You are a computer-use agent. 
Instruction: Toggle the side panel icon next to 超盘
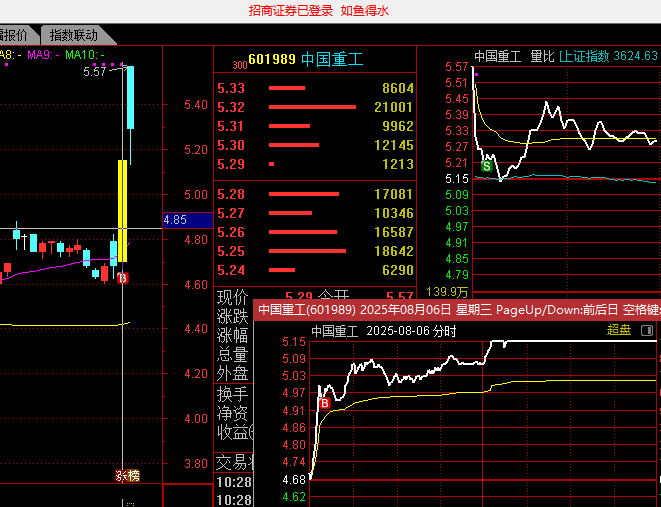[x=647, y=330]
